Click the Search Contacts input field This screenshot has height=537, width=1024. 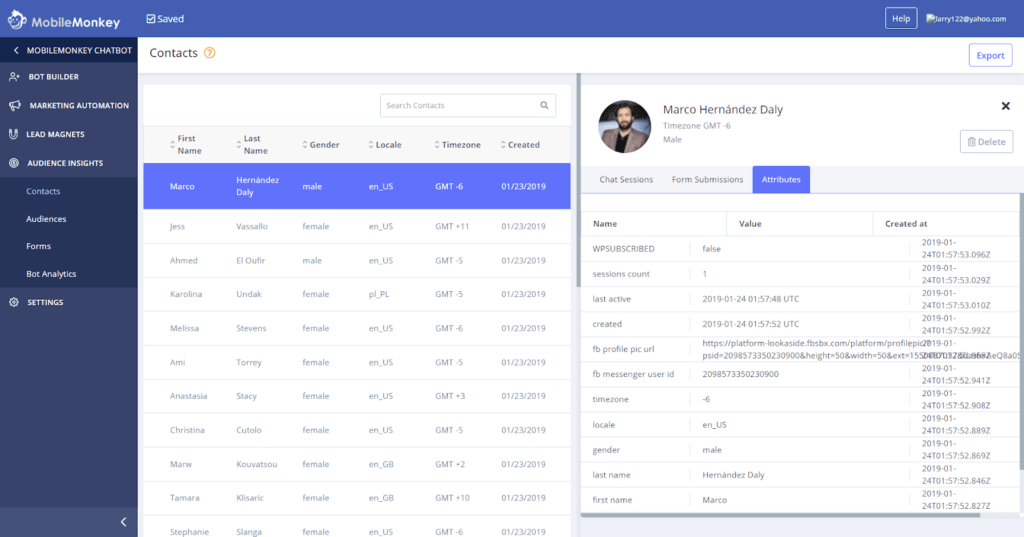tap(458, 105)
